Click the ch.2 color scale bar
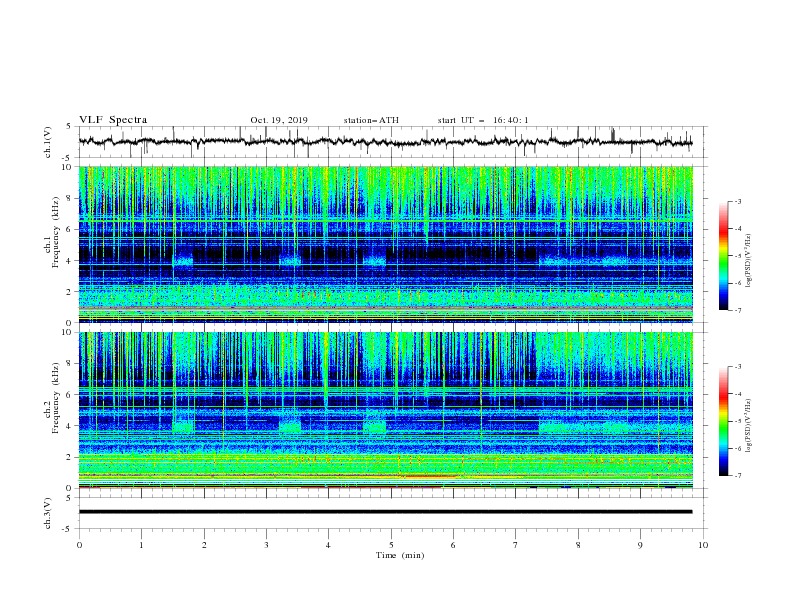 (x=724, y=421)
